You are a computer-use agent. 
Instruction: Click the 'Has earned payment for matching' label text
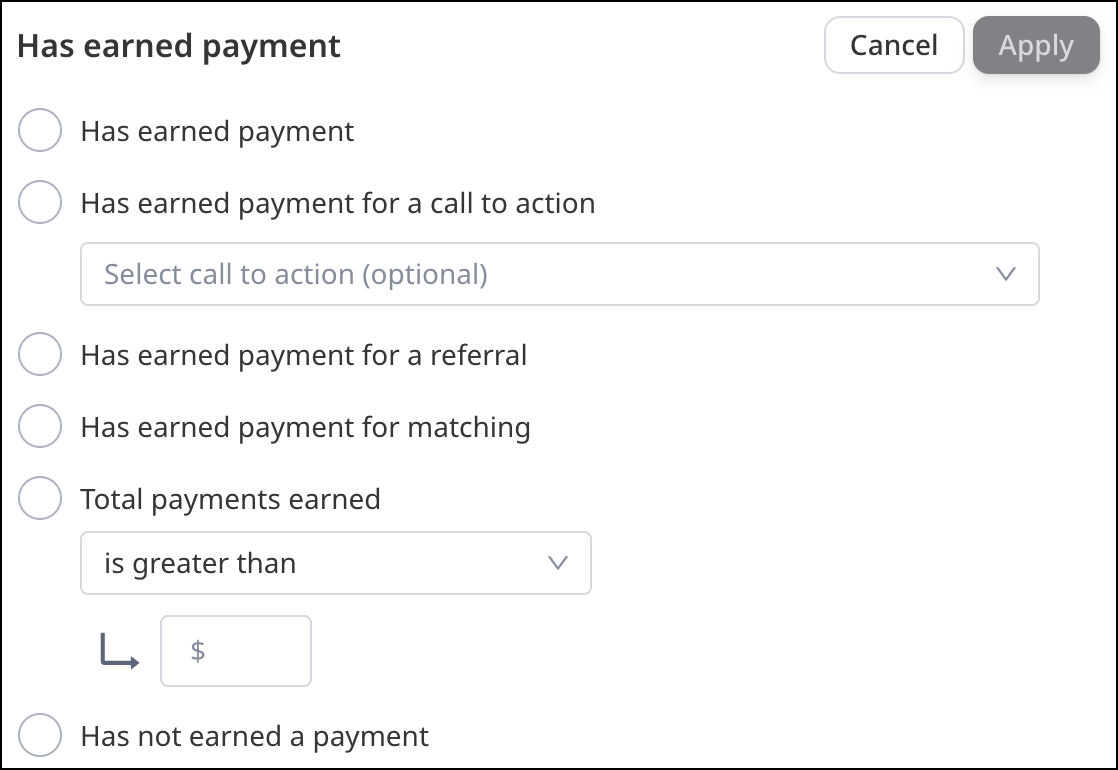pos(305,427)
